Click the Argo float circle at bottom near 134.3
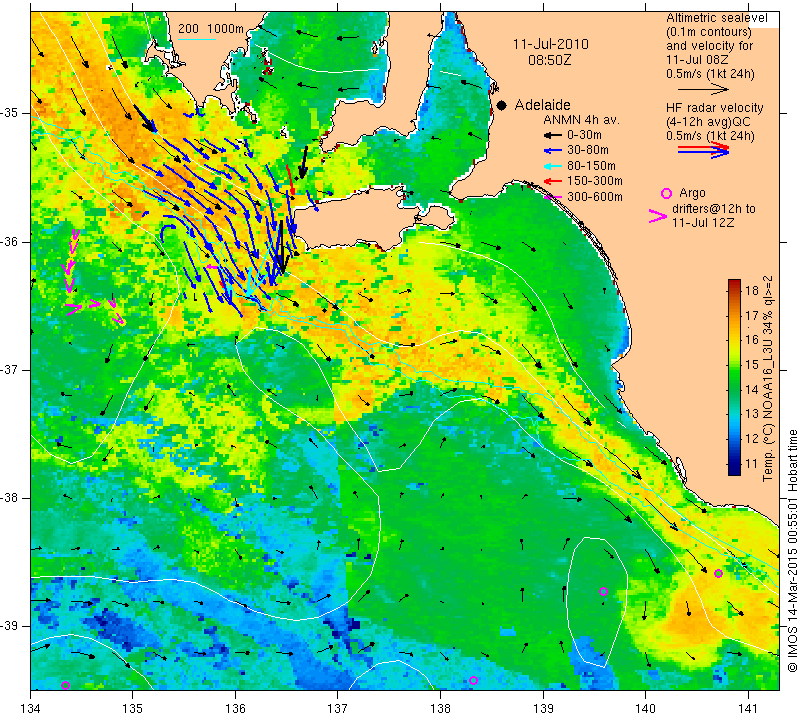Screen dimensions: 800x720 [x=65, y=685]
